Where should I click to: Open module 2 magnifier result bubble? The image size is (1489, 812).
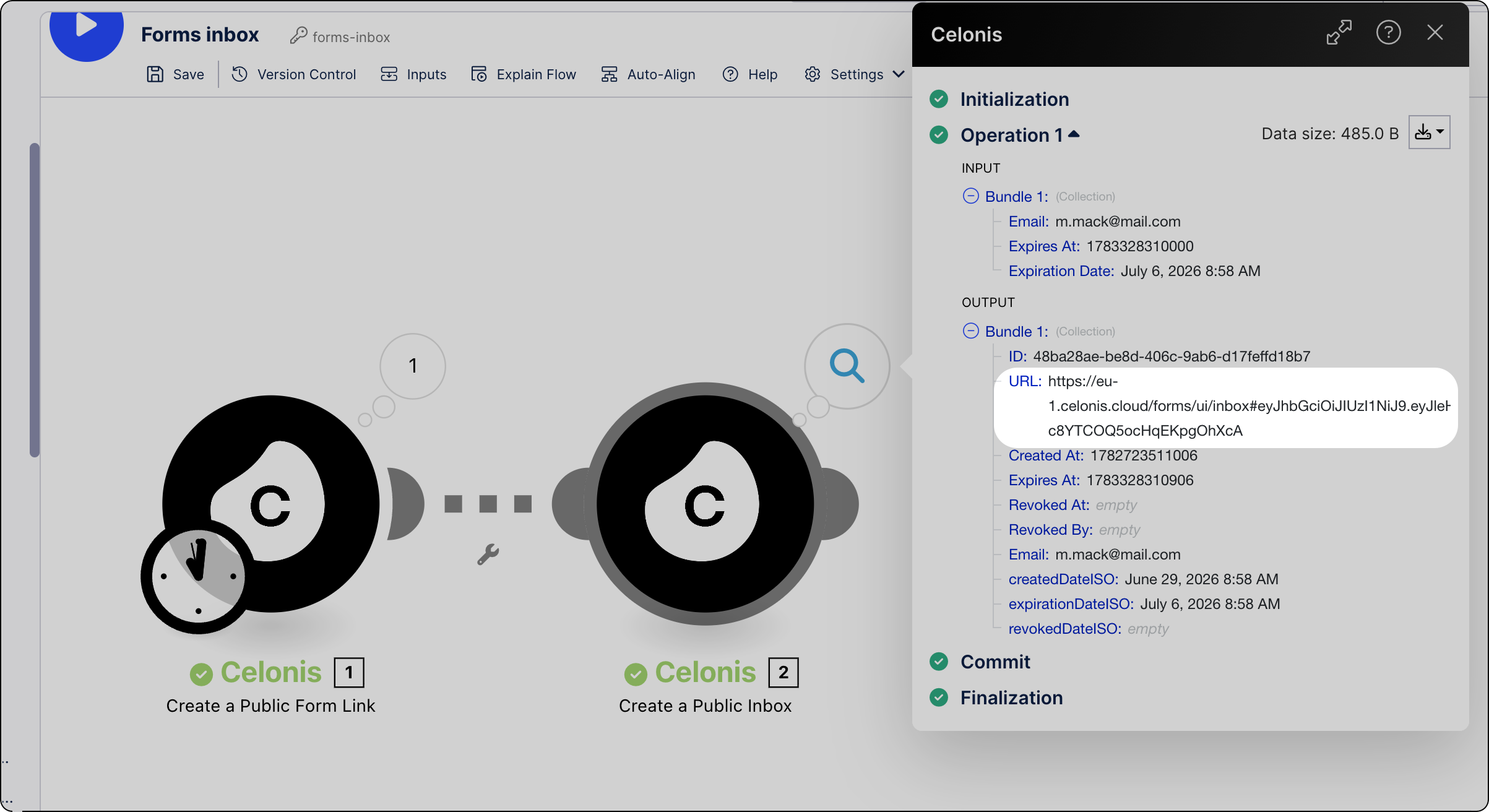click(x=847, y=366)
